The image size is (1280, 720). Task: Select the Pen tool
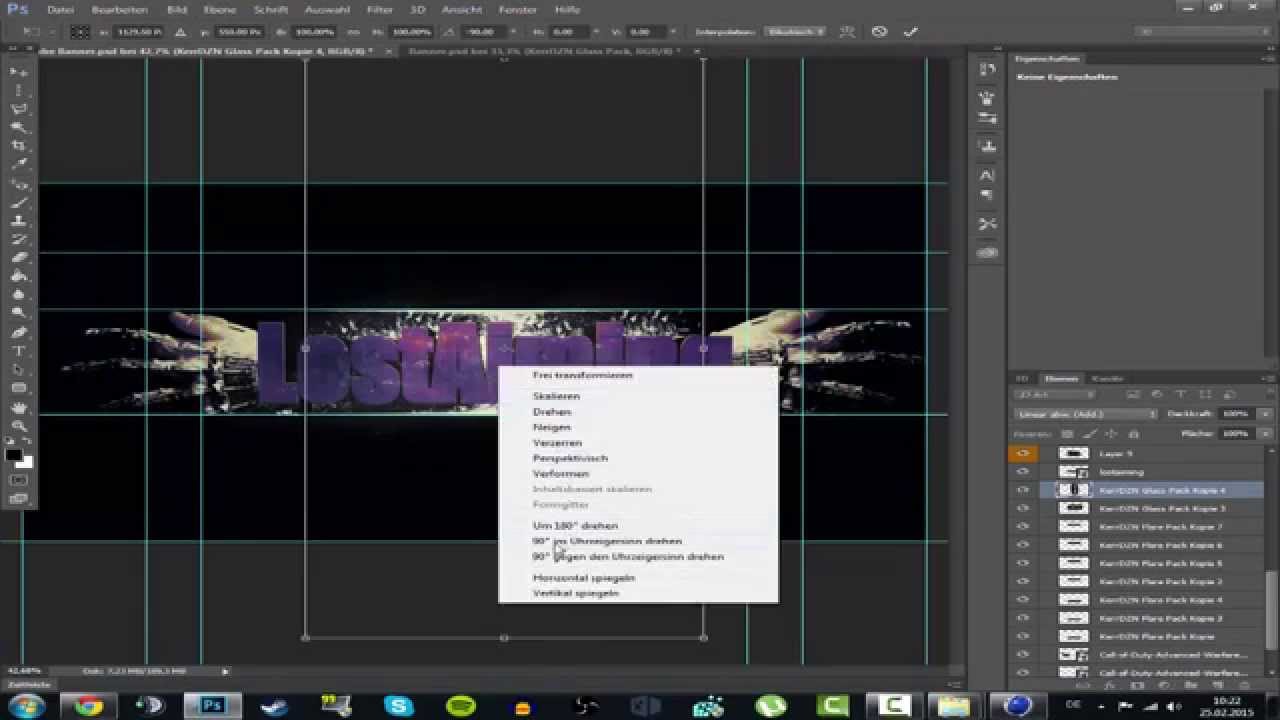click(x=19, y=333)
